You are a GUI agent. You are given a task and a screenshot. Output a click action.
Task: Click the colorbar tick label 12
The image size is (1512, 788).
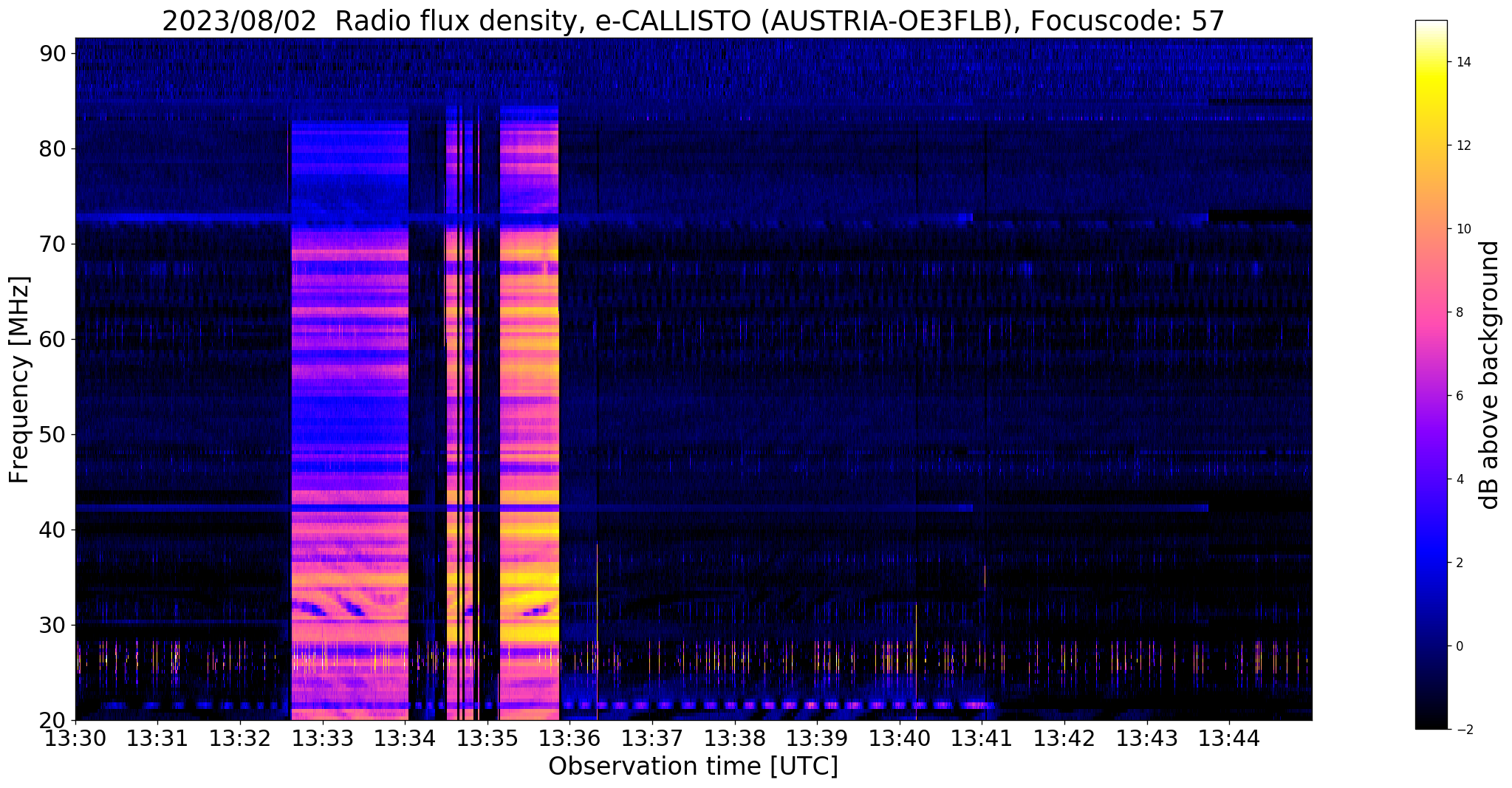(x=1463, y=145)
